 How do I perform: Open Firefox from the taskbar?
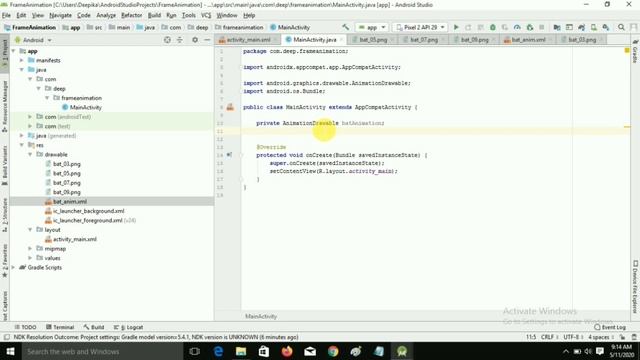(x=287, y=351)
